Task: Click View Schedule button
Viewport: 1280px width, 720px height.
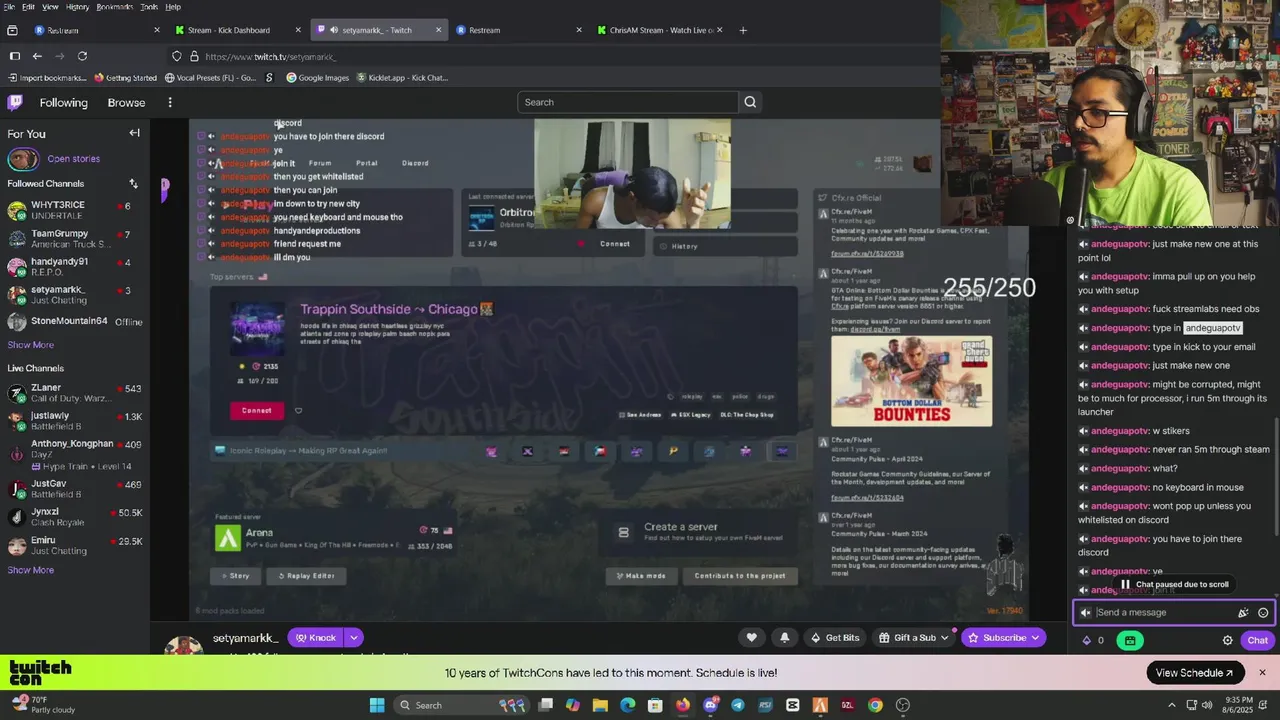Action: click(1194, 673)
